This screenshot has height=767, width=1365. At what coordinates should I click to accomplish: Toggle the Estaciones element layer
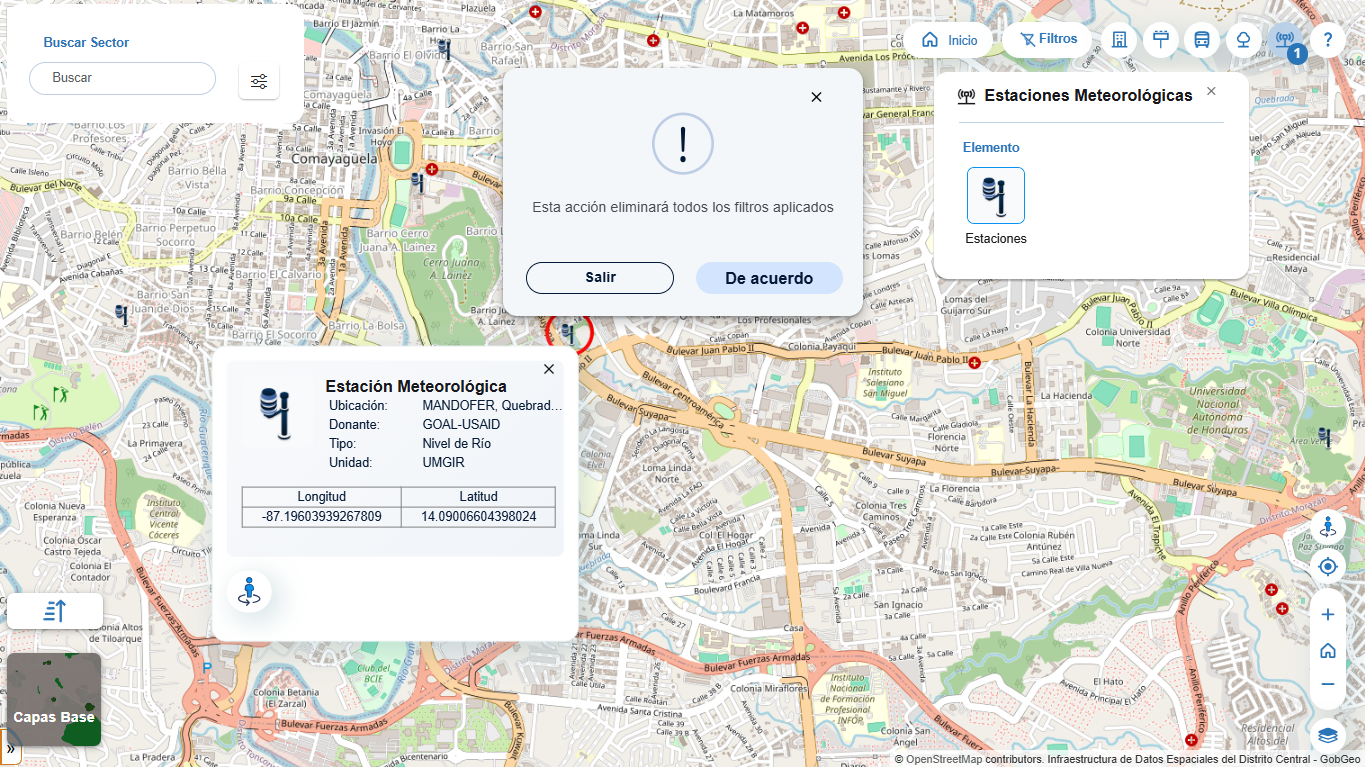995,195
